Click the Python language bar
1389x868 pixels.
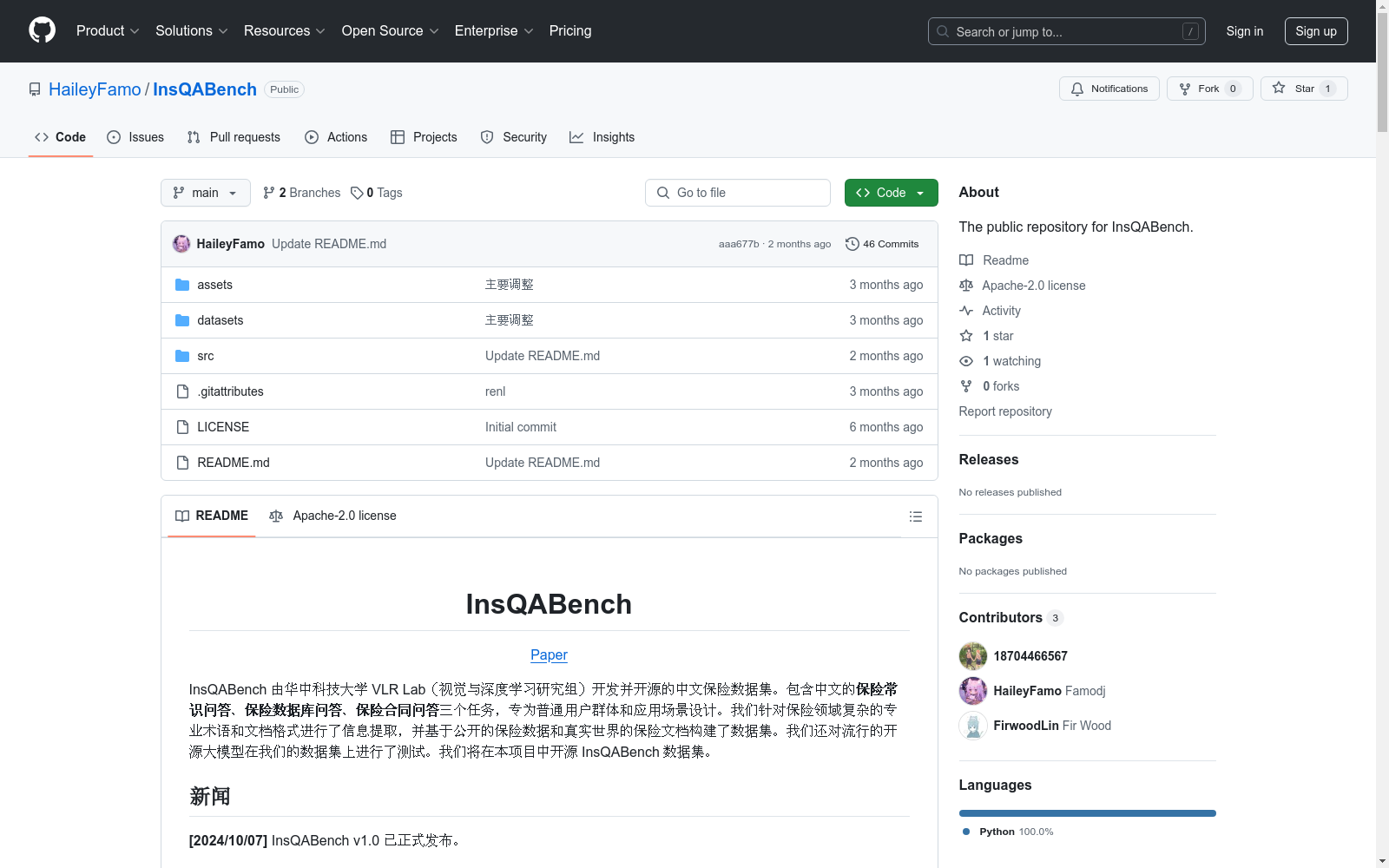coord(1088,813)
